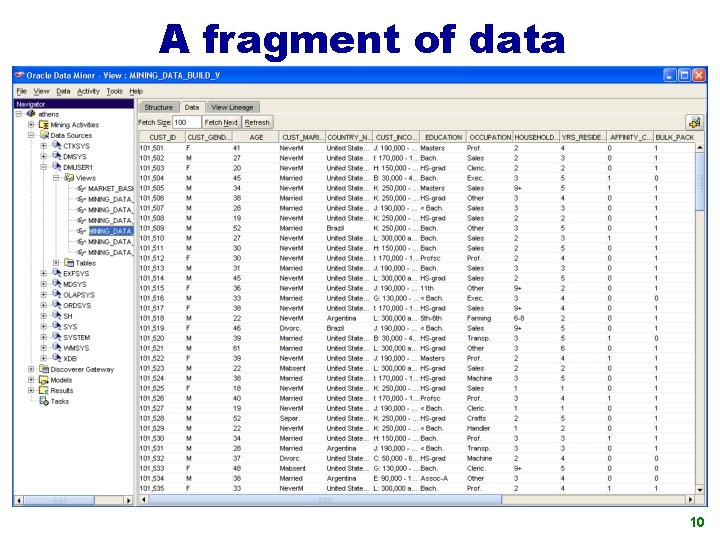The width and height of the screenshot is (720, 540).
Task: Click the Discoverer Gateway icon
Action: pyautogui.click(x=44, y=369)
